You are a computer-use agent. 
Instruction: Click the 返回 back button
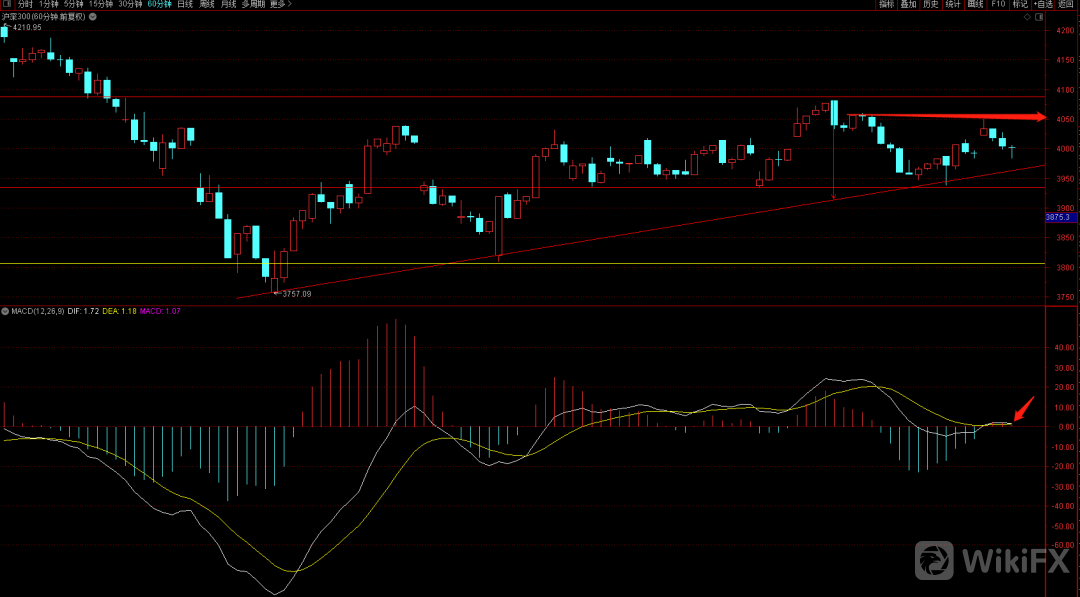click(1067, 5)
